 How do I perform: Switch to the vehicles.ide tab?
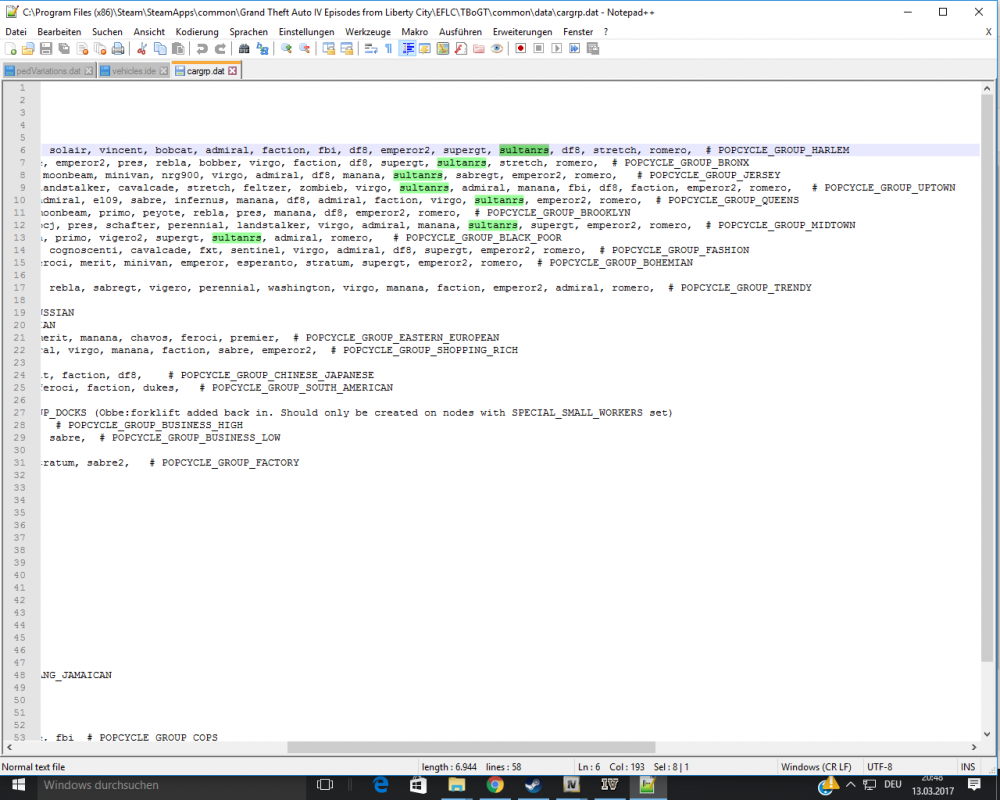(128, 71)
